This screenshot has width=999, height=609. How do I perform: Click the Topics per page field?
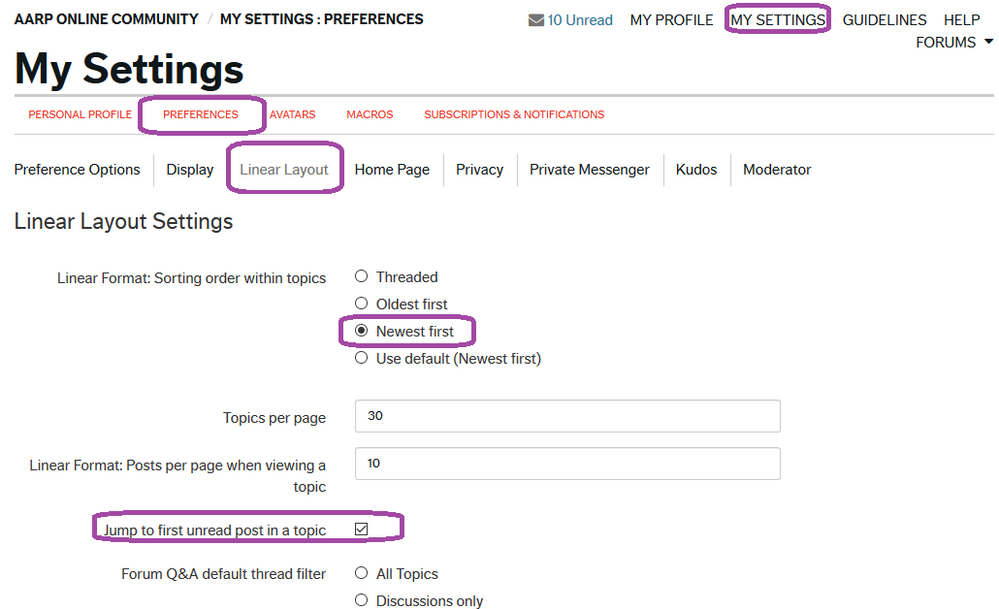[x=567, y=416]
